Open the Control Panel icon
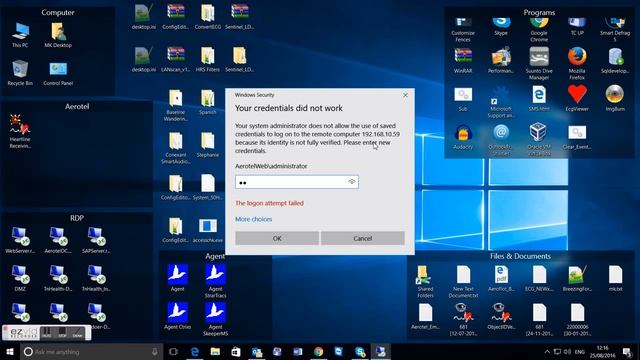The image size is (640, 360). coord(58,73)
